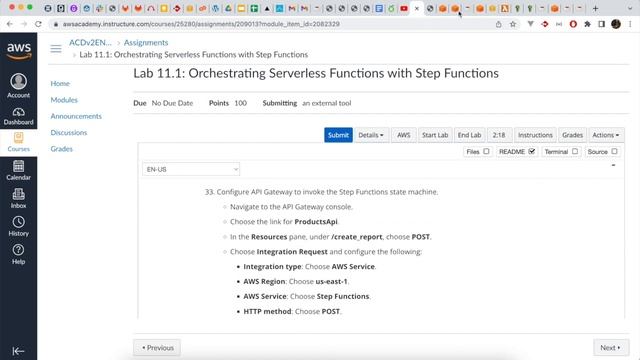The width and height of the screenshot is (640, 360).
Task: Open the Home course link
Action: tap(60, 84)
